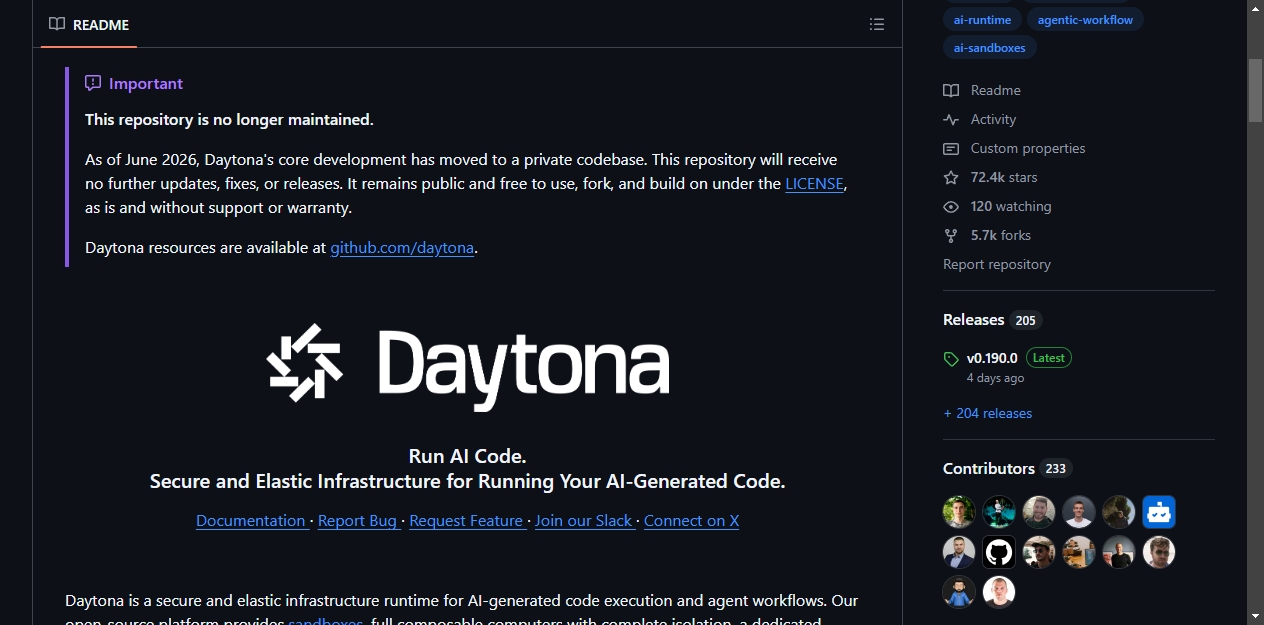Click the 'sandboxes' link in the description paragraph
The height and width of the screenshot is (625, 1264).
326,622
